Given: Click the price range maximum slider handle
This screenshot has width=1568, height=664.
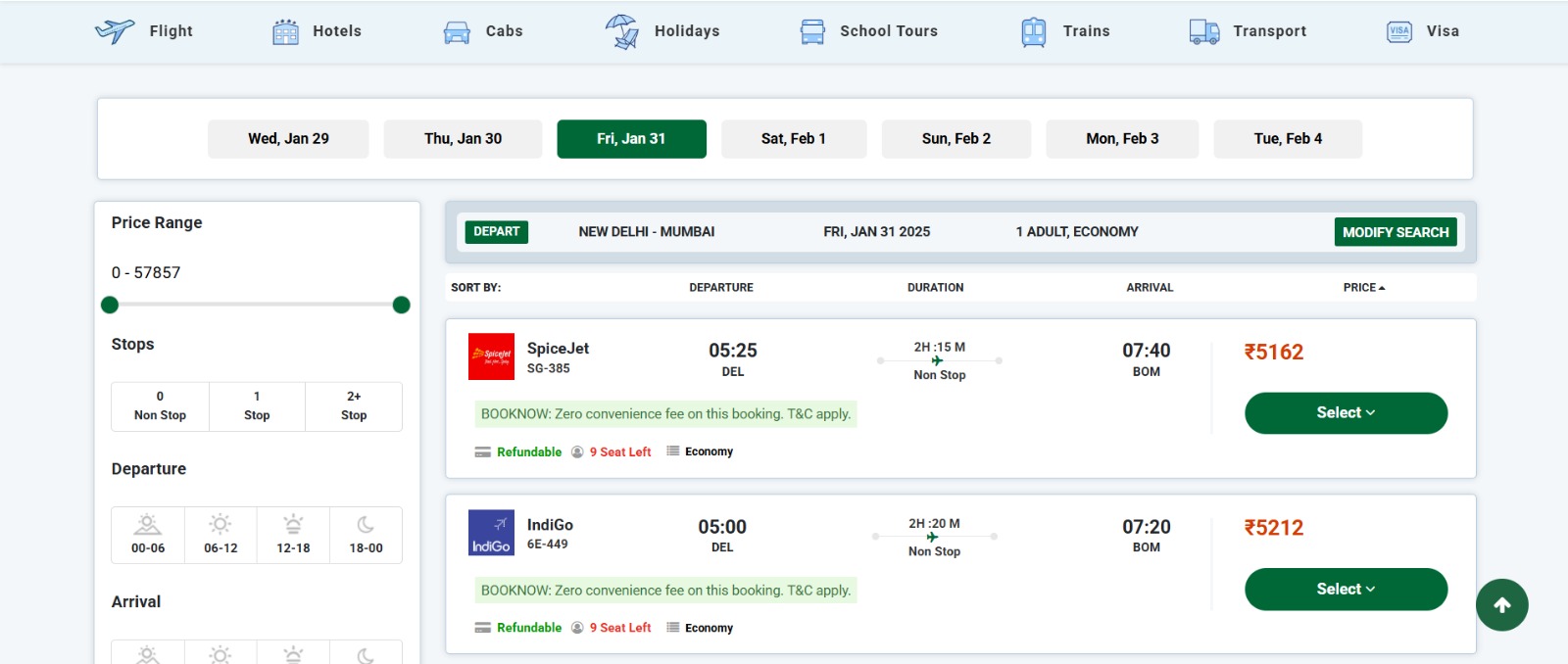Looking at the screenshot, I should pos(401,306).
